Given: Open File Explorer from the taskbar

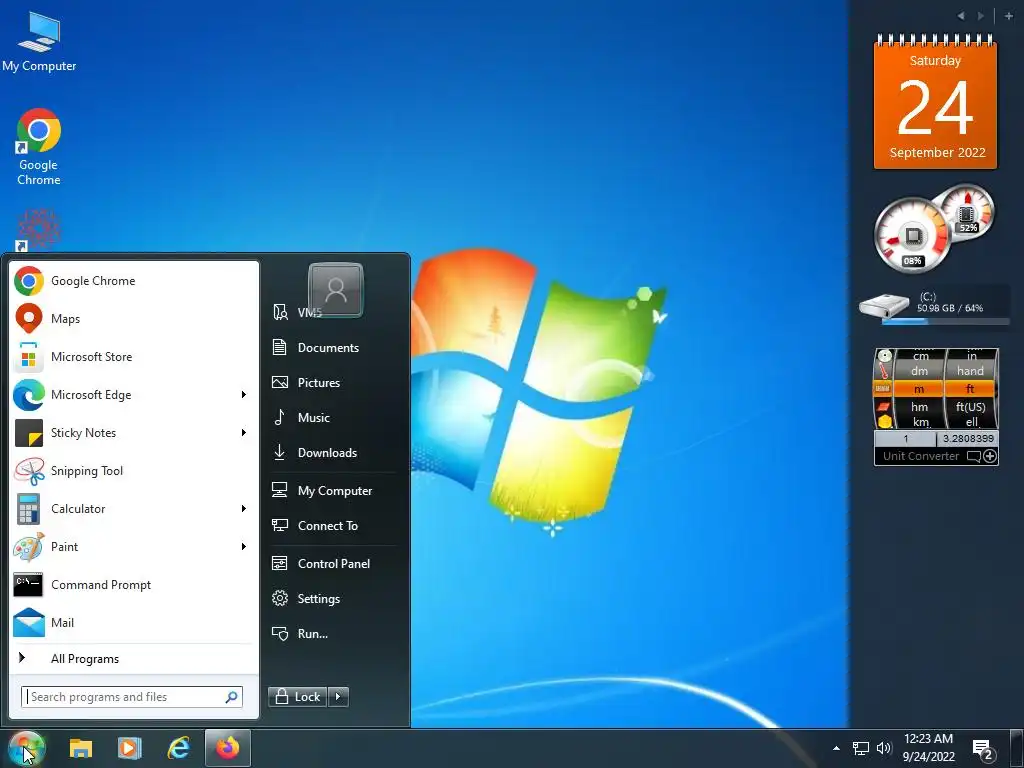Looking at the screenshot, I should tap(81, 748).
